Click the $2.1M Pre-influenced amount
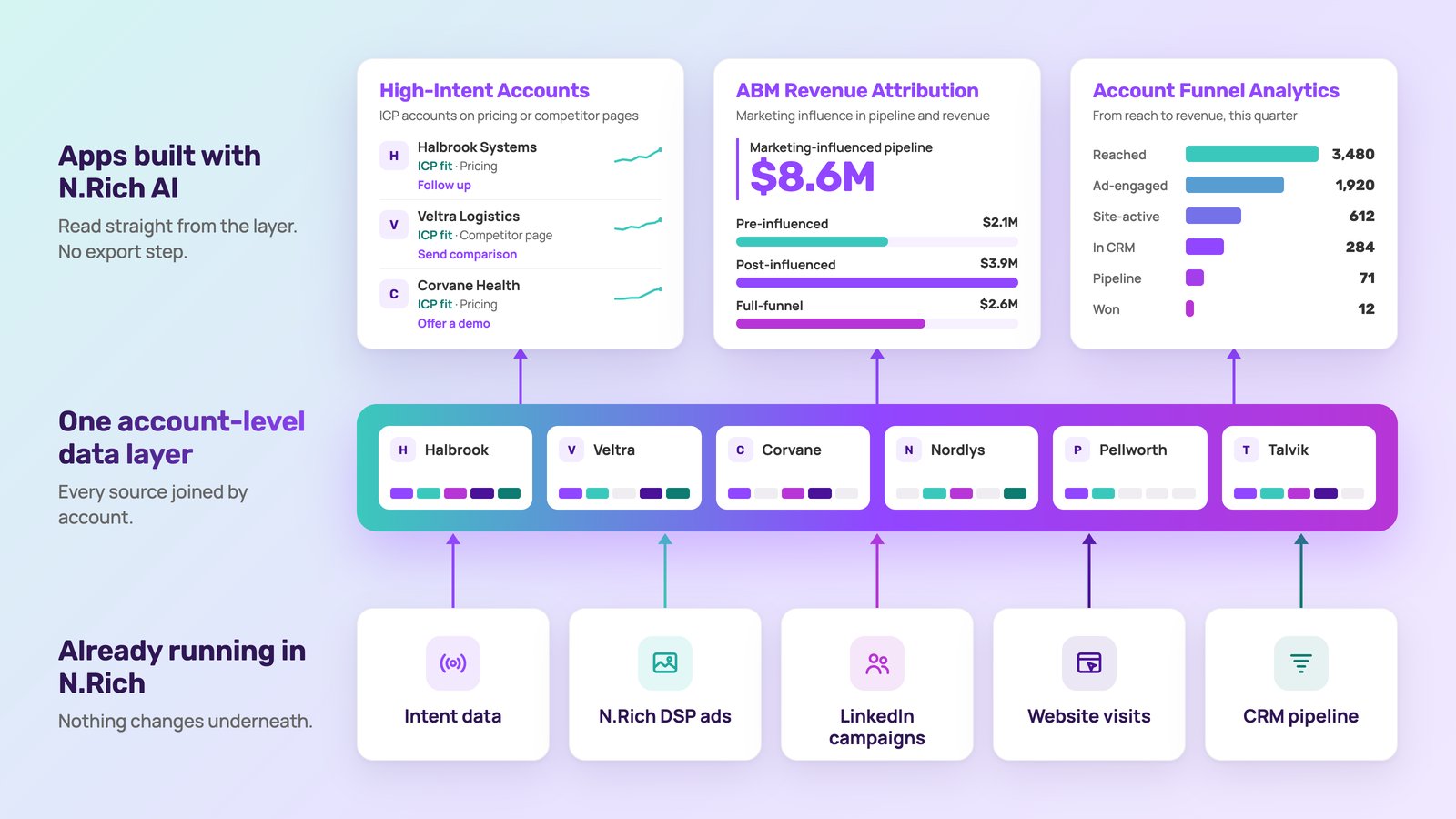The width and height of the screenshot is (1456, 819). pos(1000,222)
